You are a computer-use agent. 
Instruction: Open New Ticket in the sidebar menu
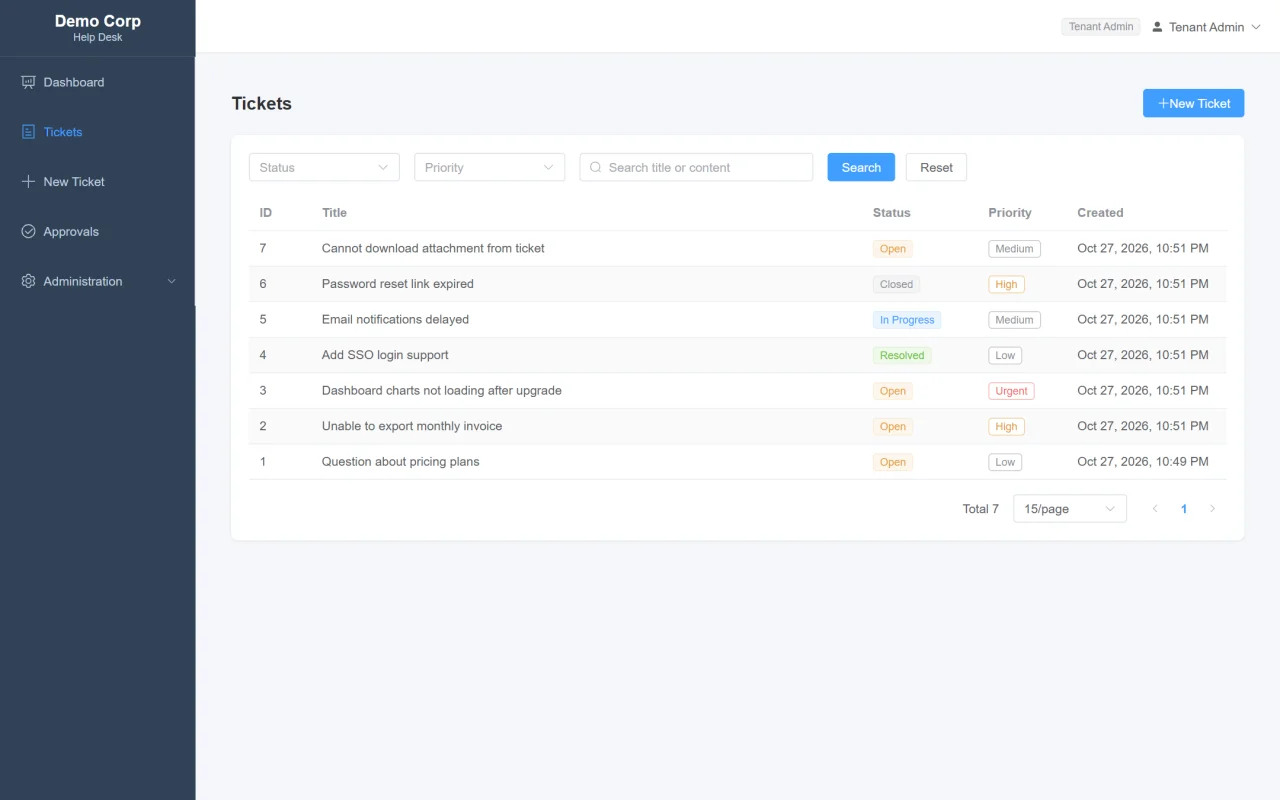coord(97,182)
